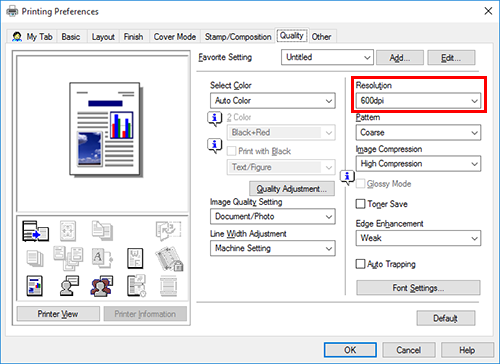This screenshot has width=500, height=364.
Task: Click the Quality Adjustment button
Action: point(292,189)
